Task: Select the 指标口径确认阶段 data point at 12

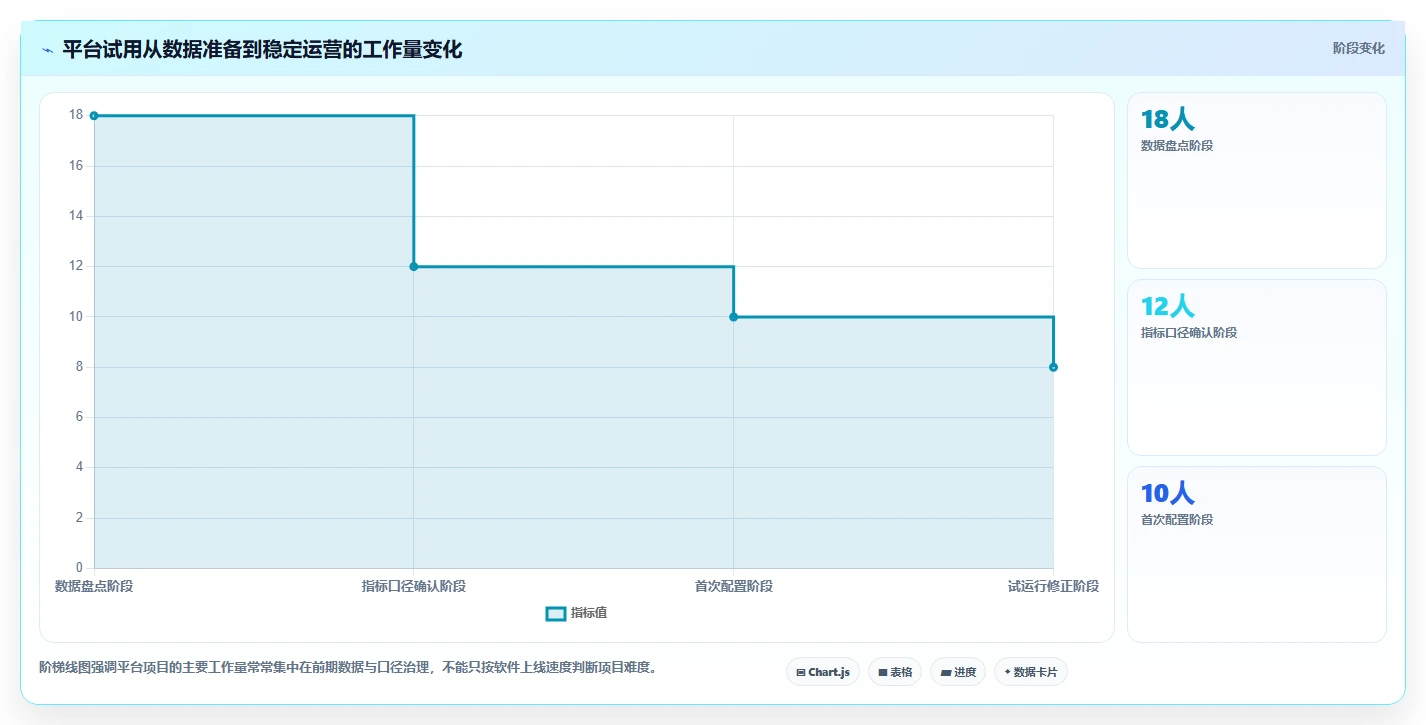Action: (414, 267)
